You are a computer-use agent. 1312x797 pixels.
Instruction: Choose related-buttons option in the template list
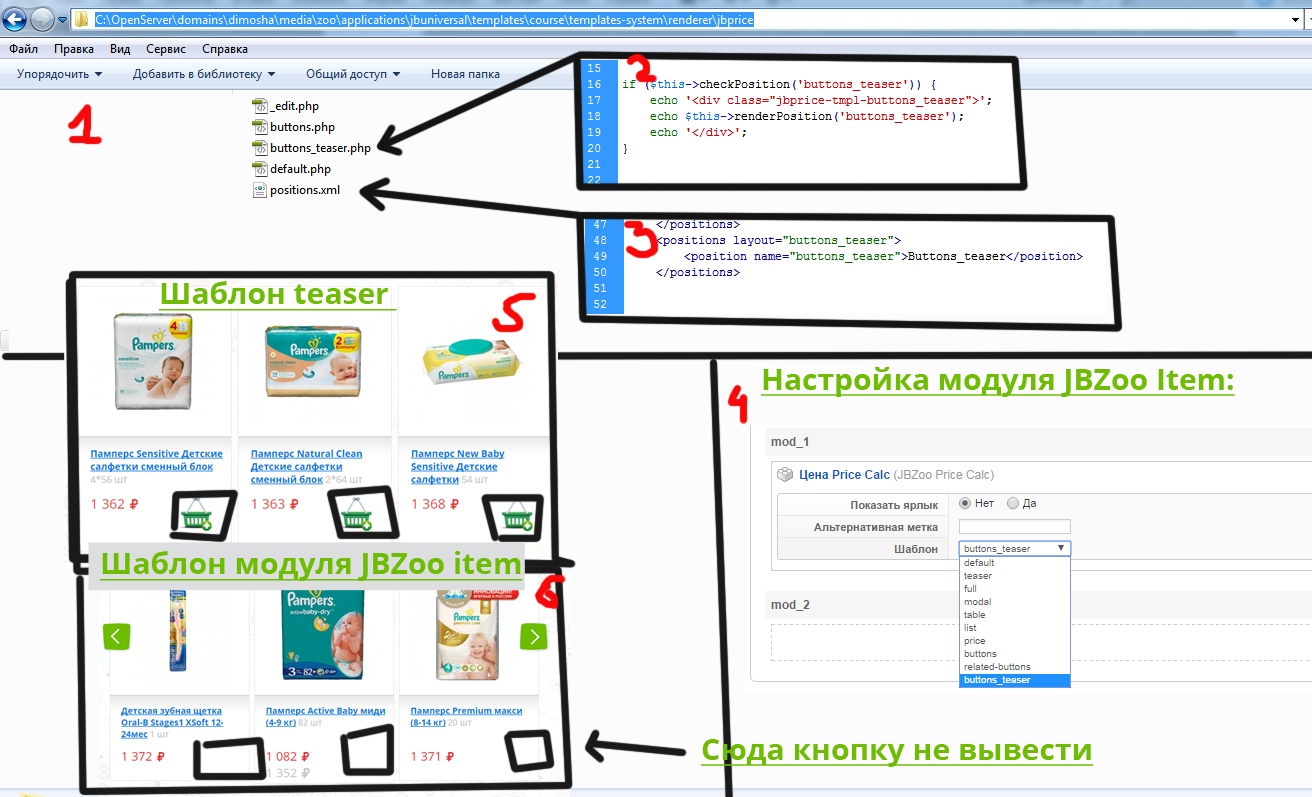click(997, 667)
